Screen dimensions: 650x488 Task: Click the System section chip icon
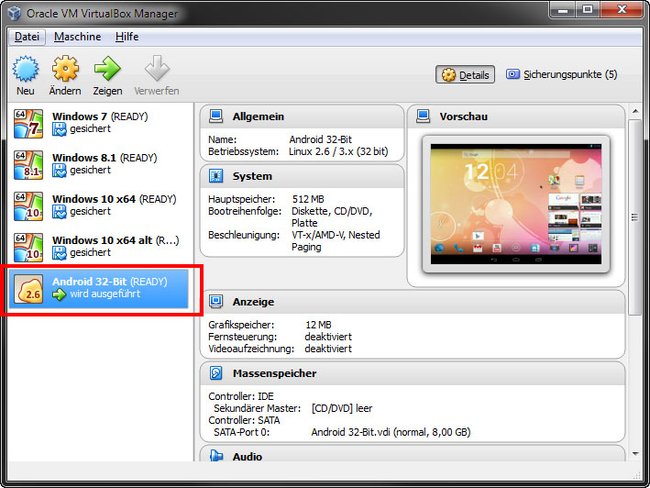(216, 176)
